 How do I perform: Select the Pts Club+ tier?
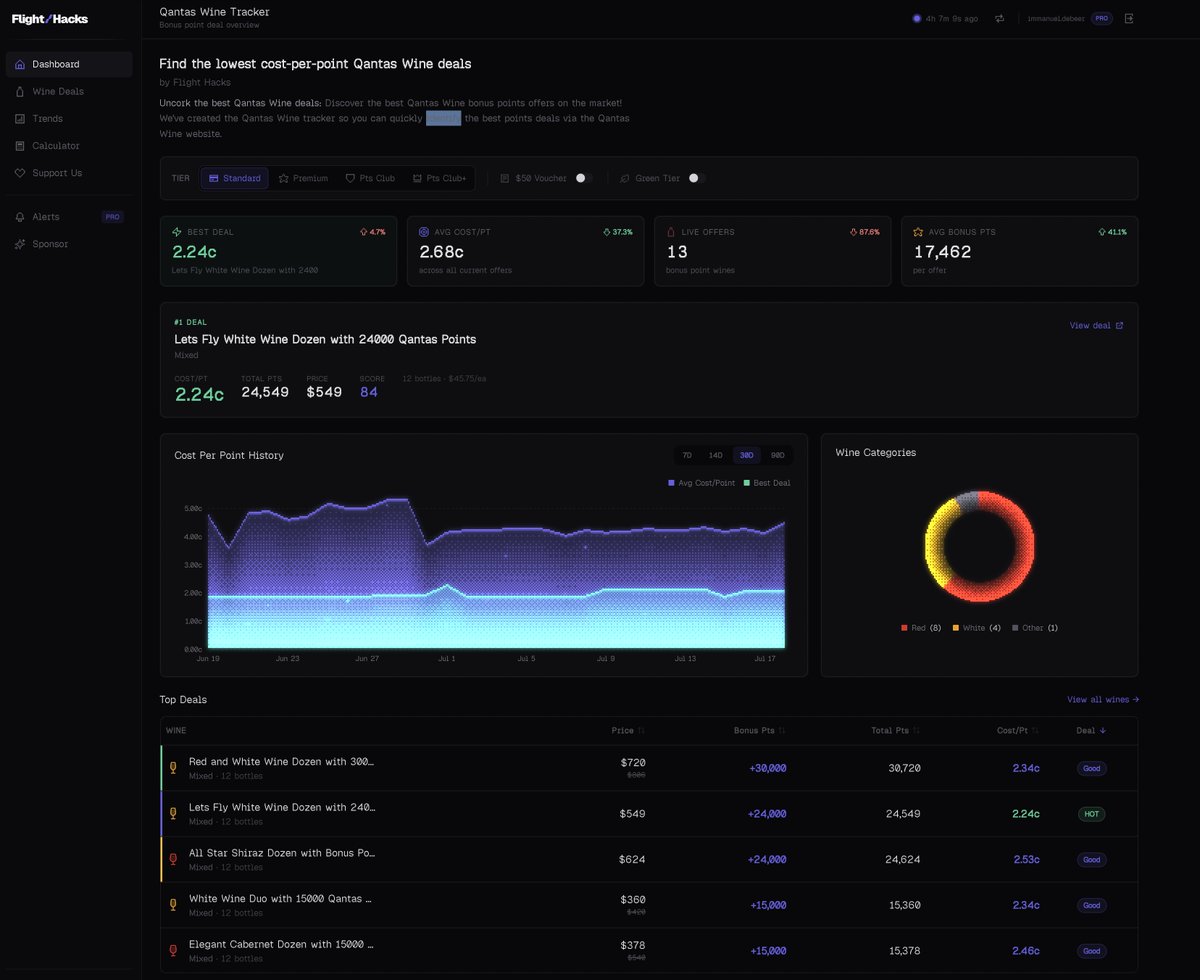point(439,178)
